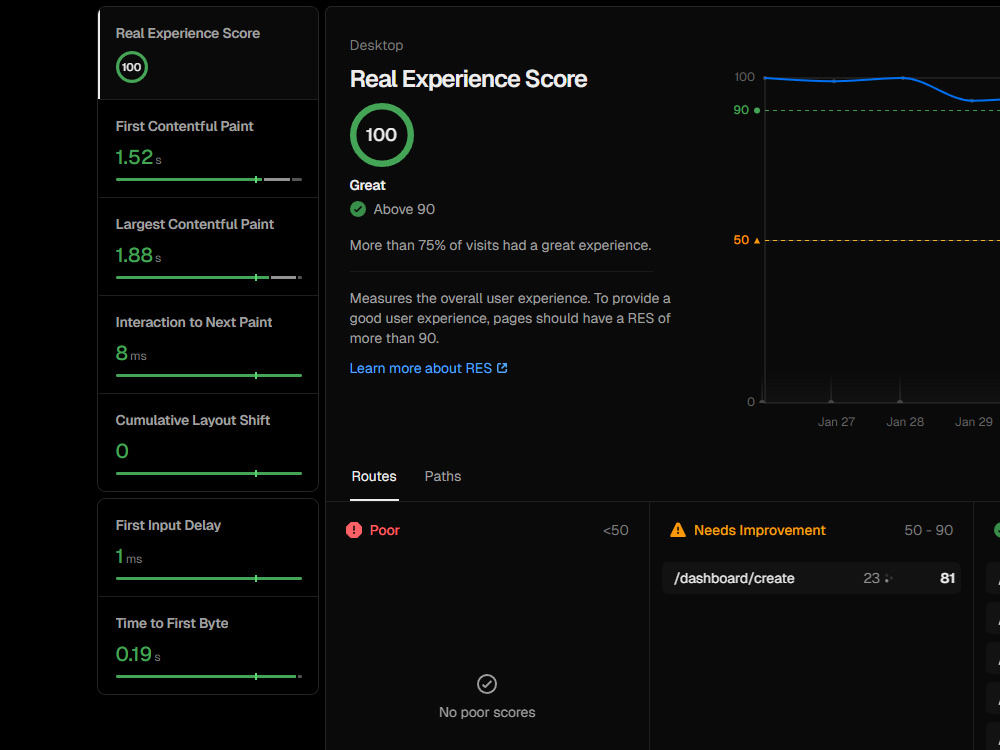Click the Jan 27 label on chart axis

coord(836,422)
